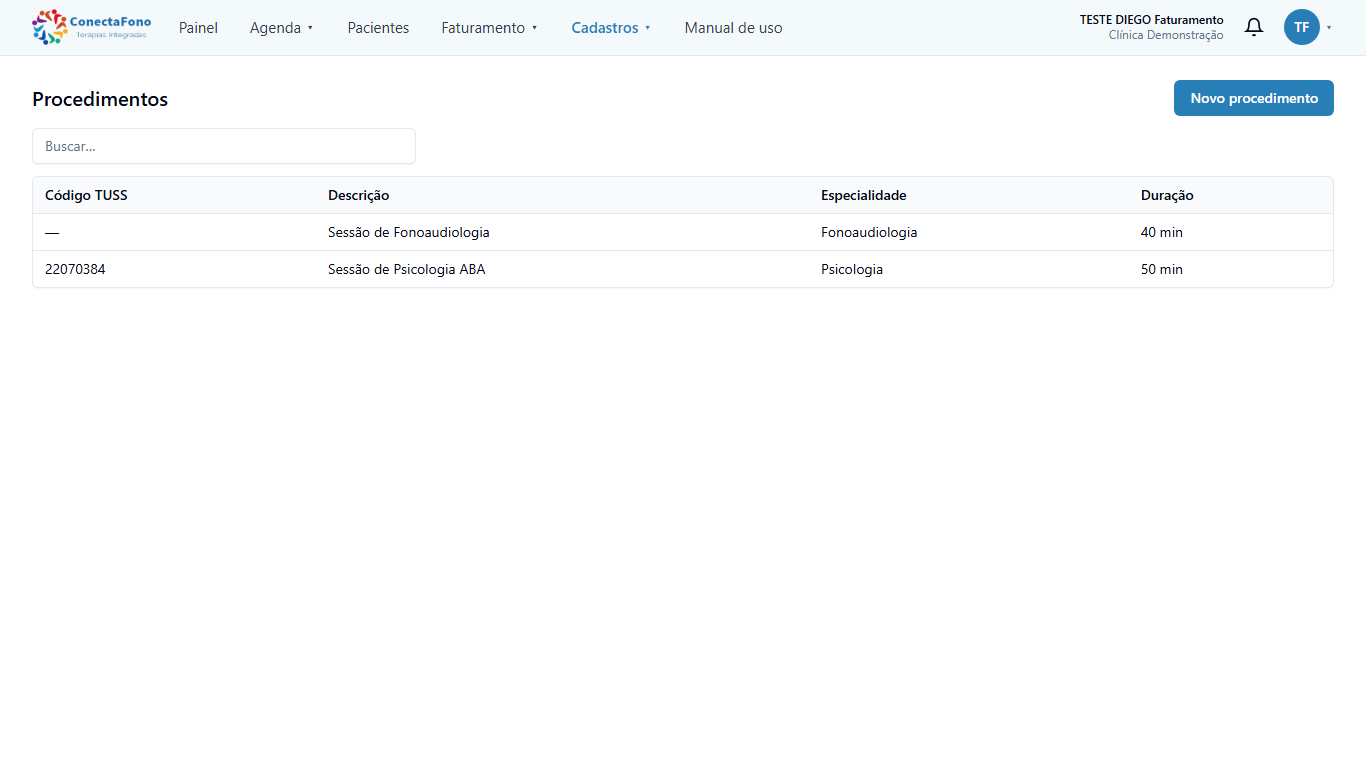The width and height of the screenshot is (1366, 768).
Task: Open the Pacientes page
Action: 378,28
